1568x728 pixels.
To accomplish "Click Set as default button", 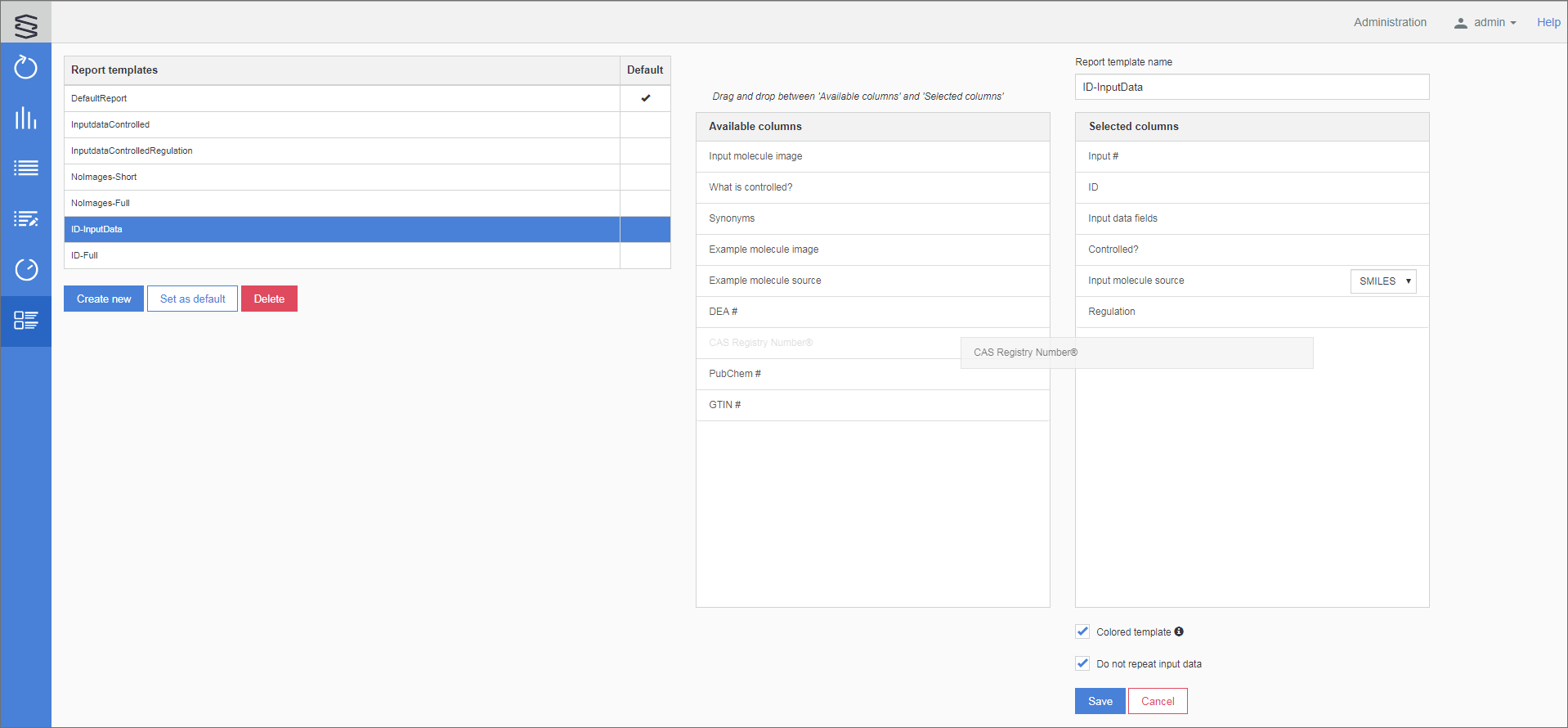I will [192, 299].
